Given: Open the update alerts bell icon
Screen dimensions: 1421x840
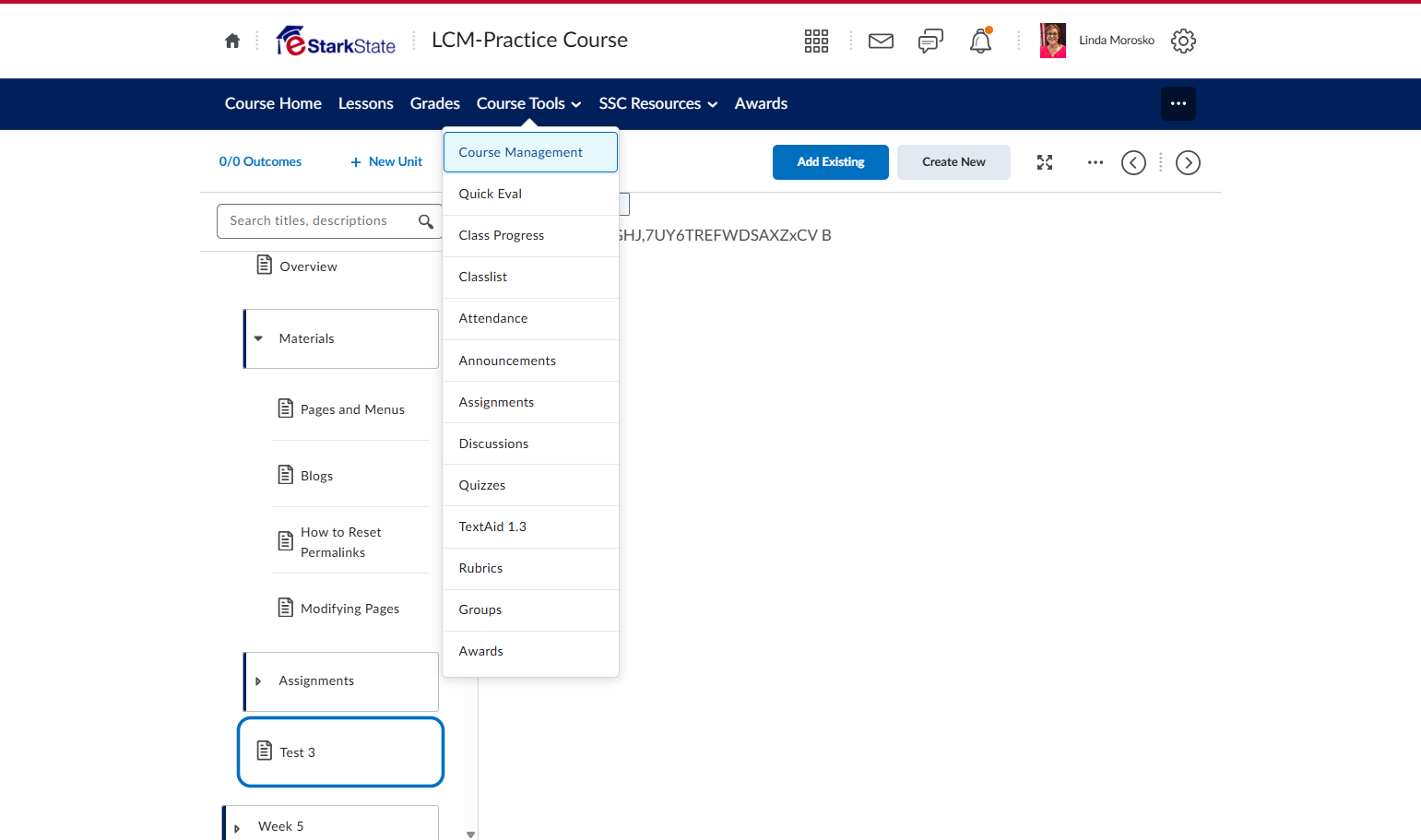Looking at the screenshot, I should tap(980, 41).
